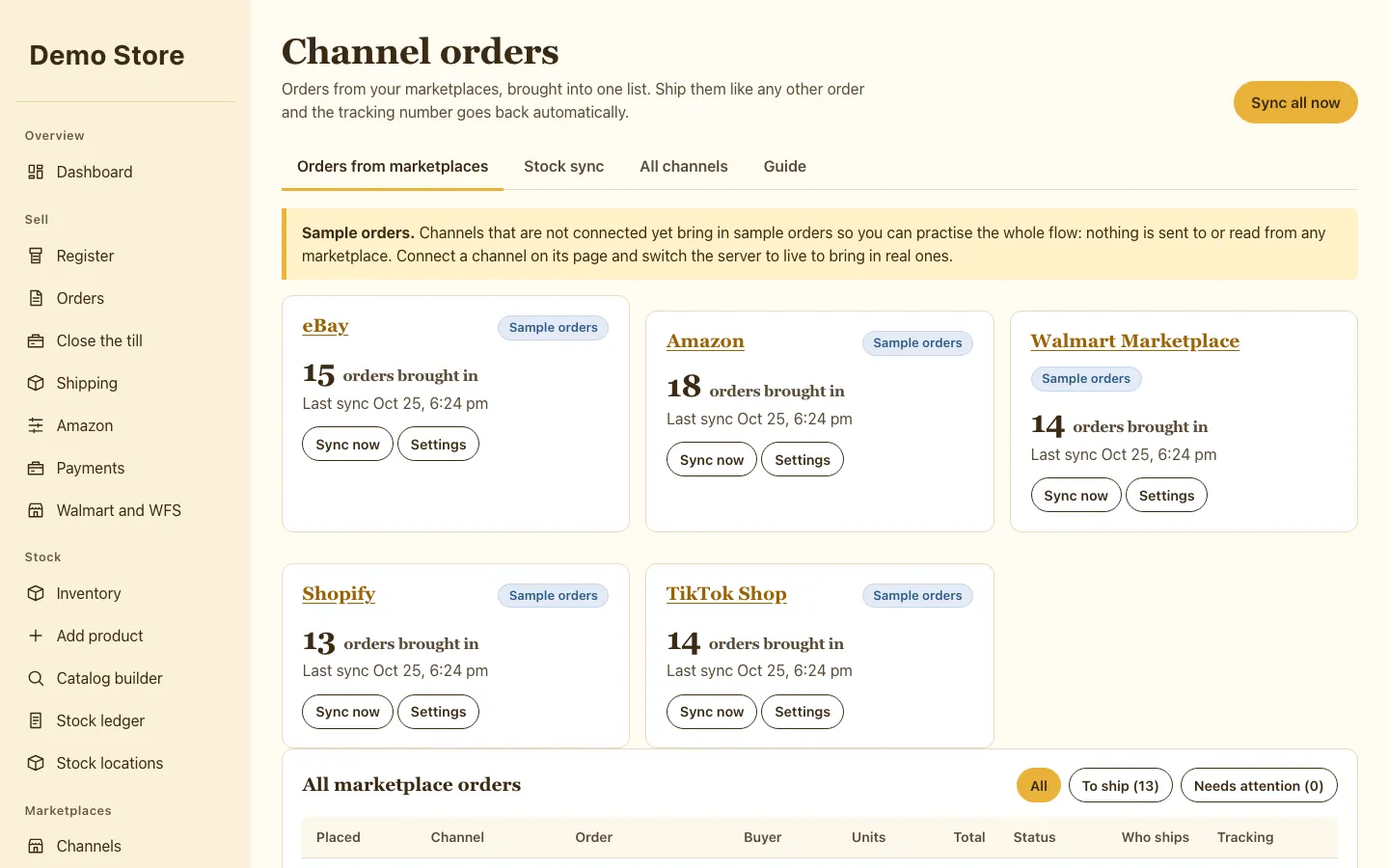The width and height of the screenshot is (1389, 868).
Task: Open the Amazon channel title link
Action: tap(705, 341)
